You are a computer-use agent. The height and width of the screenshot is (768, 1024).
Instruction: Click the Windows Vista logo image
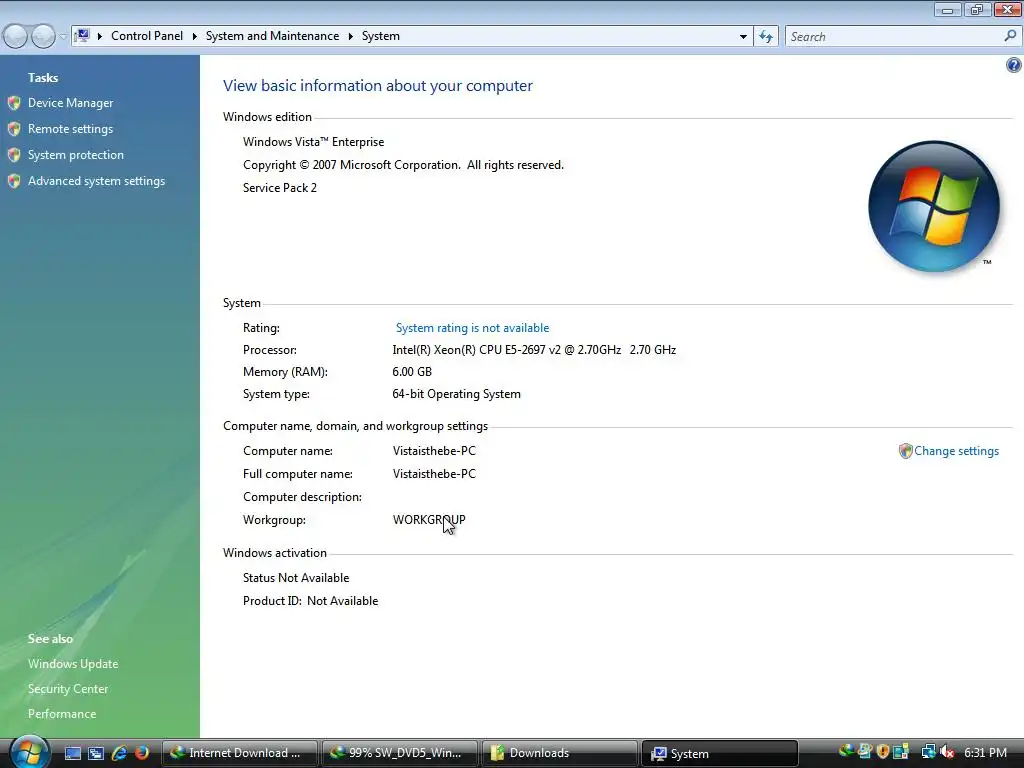(x=934, y=206)
